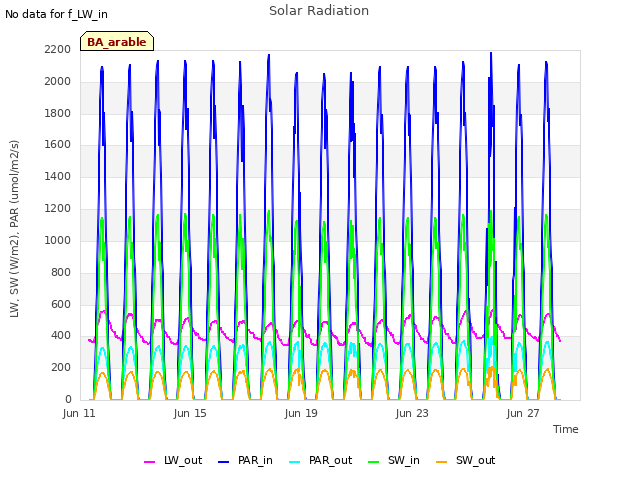The width and height of the screenshot is (640, 480).
Task: Click the magenta LW_out legend swatch
Action: pos(149,462)
